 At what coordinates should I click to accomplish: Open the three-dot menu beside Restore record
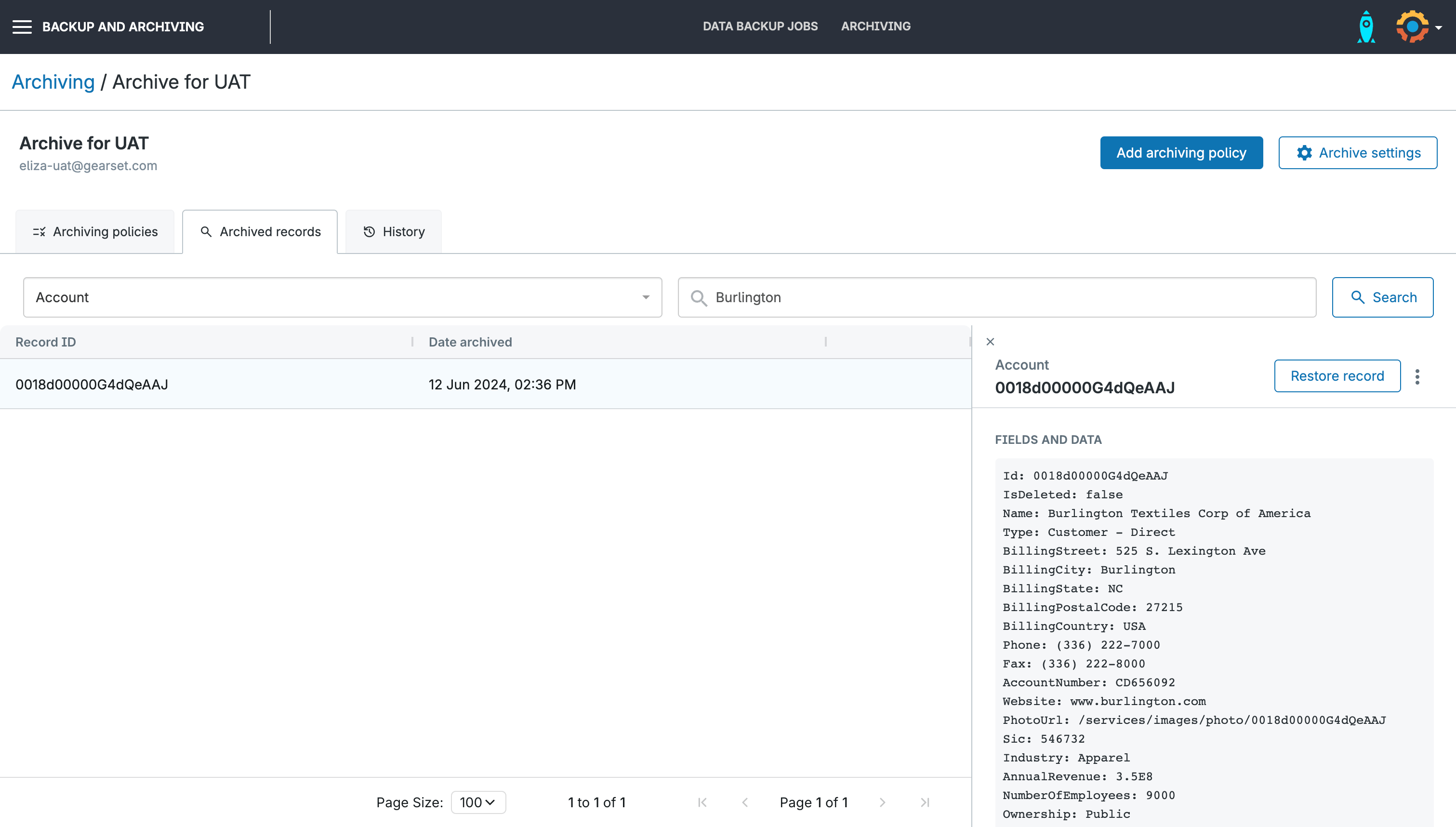[x=1417, y=376]
